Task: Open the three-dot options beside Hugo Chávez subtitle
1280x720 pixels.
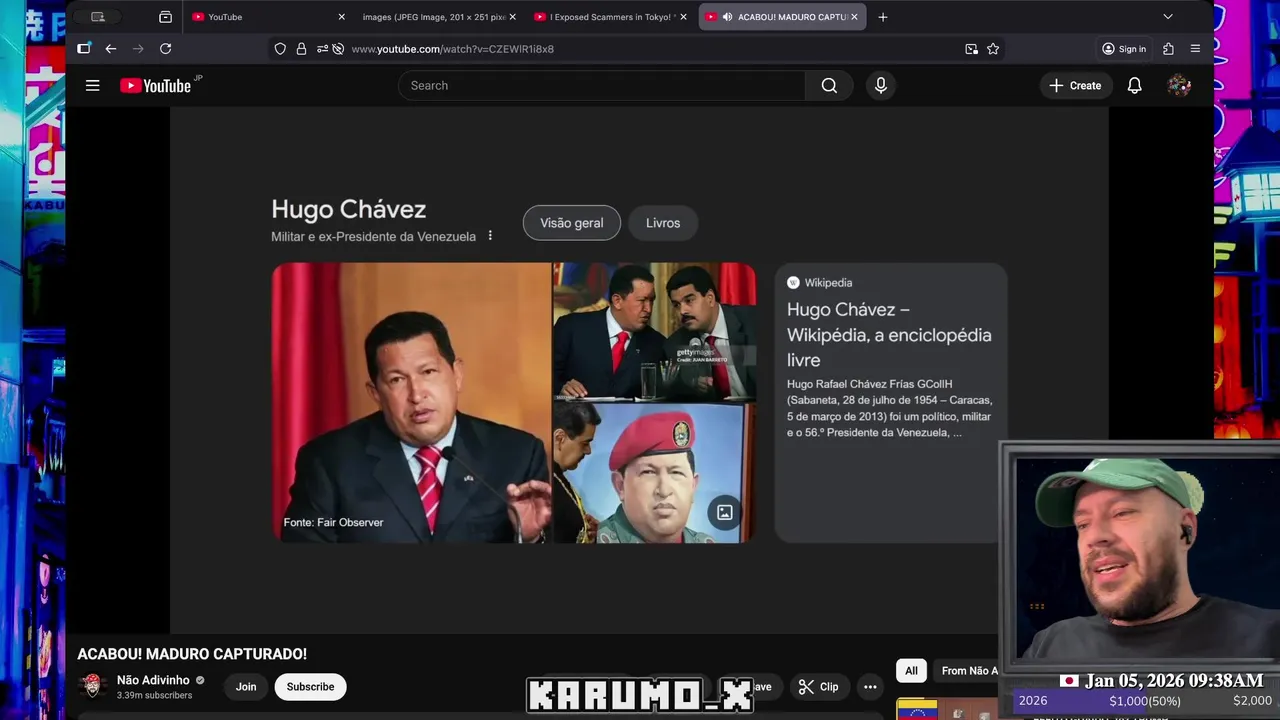Action: click(x=490, y=236)
